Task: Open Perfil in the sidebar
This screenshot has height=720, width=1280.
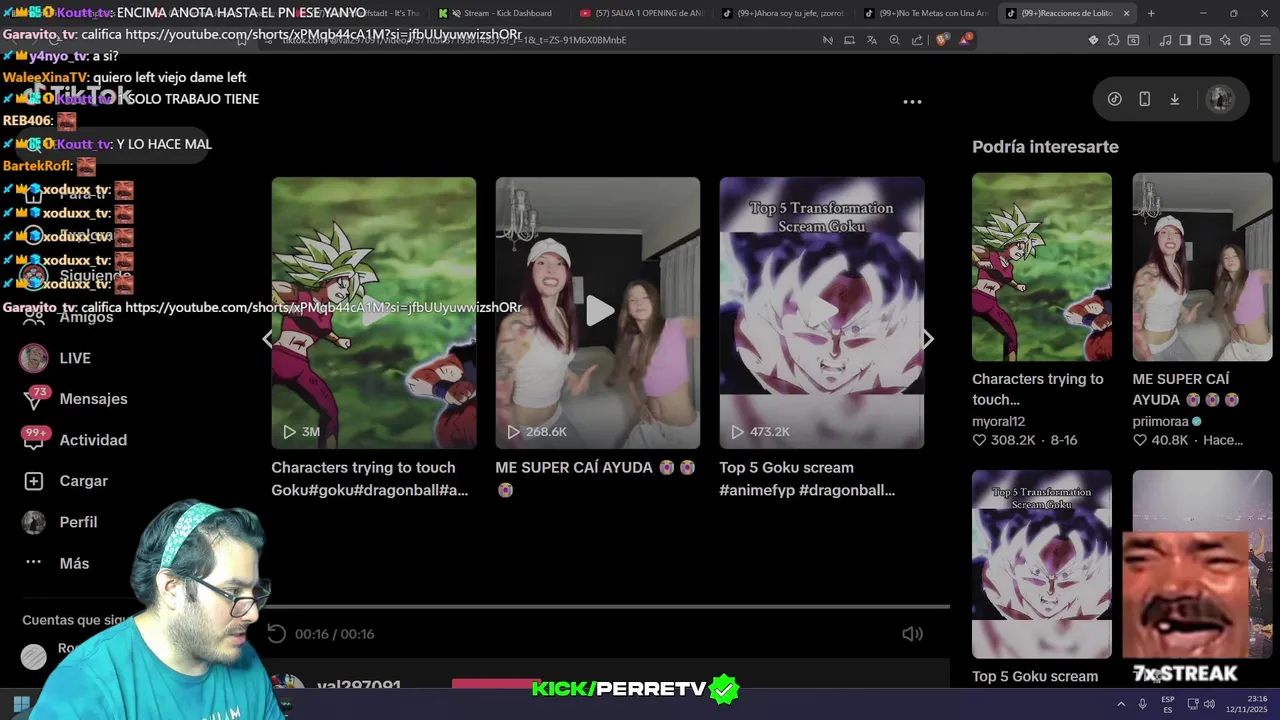Action: (x=78, y=522)
